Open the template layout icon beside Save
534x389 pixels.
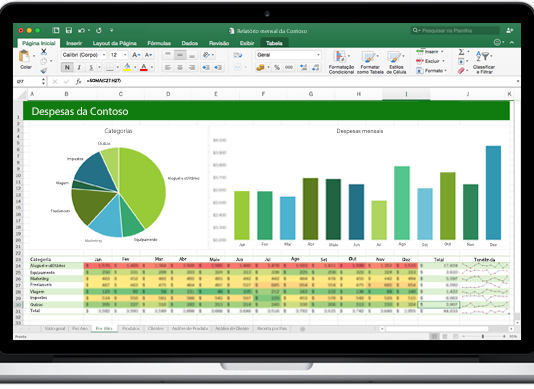click(56, 30)
